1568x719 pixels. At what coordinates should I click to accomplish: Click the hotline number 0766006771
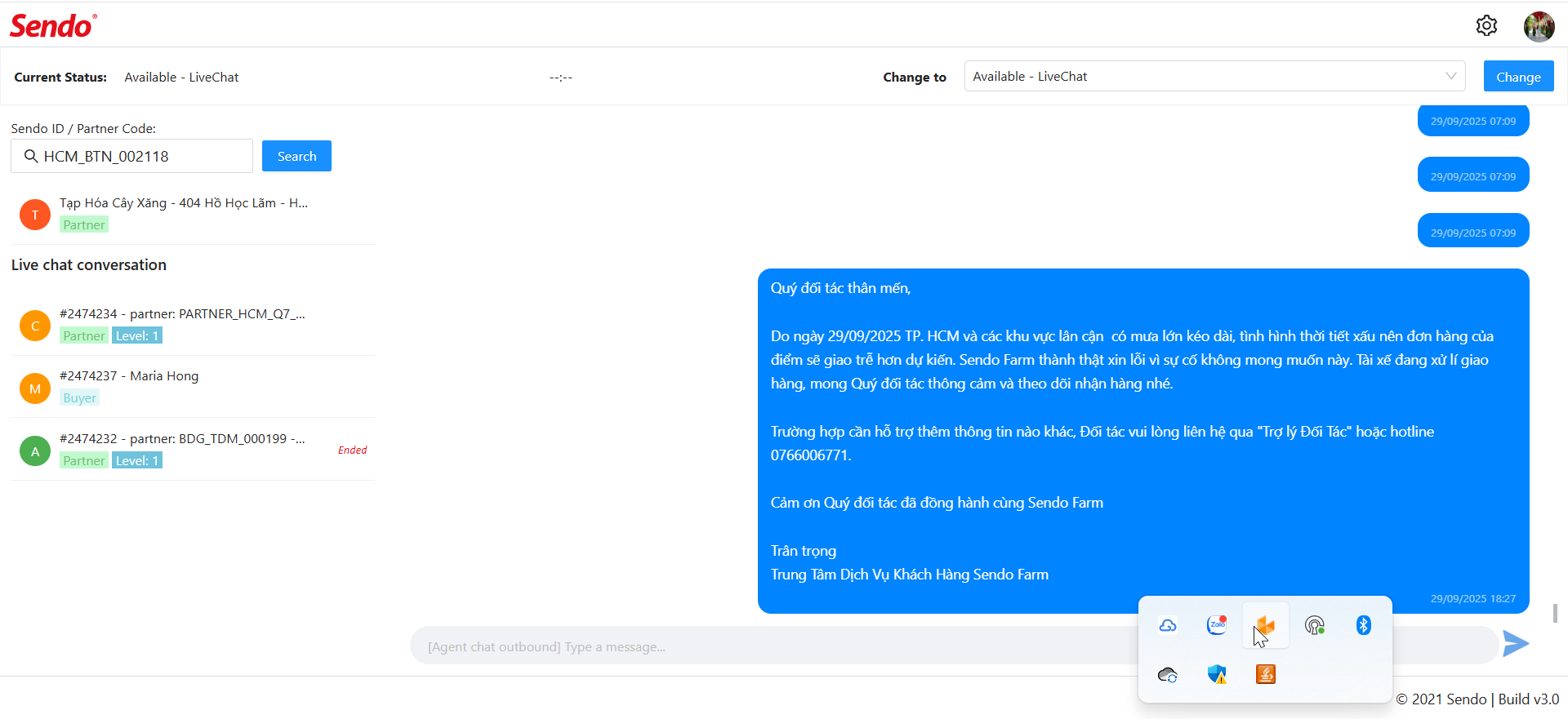(810, 455)
